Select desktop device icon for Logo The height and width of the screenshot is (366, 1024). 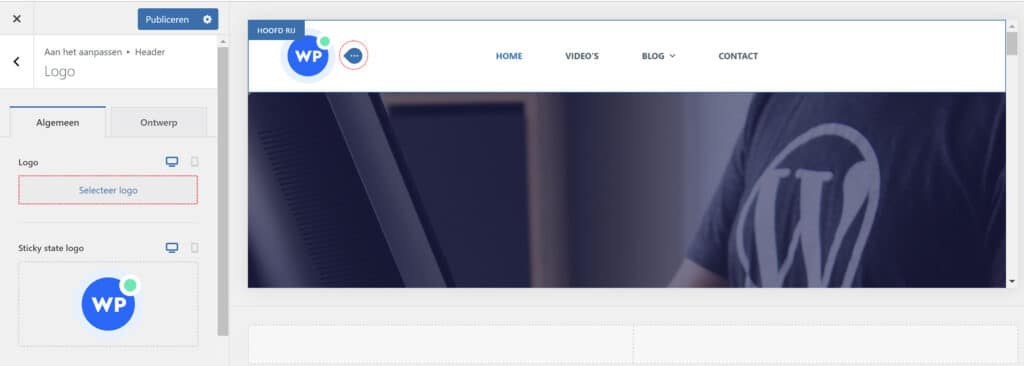pos(172,162)
